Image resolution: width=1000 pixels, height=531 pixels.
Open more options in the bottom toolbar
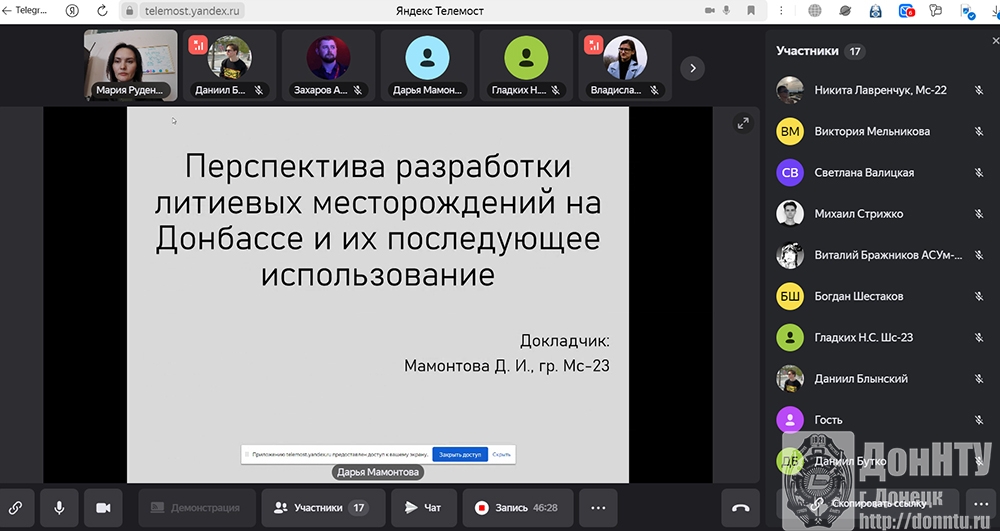tap(598, 508)
